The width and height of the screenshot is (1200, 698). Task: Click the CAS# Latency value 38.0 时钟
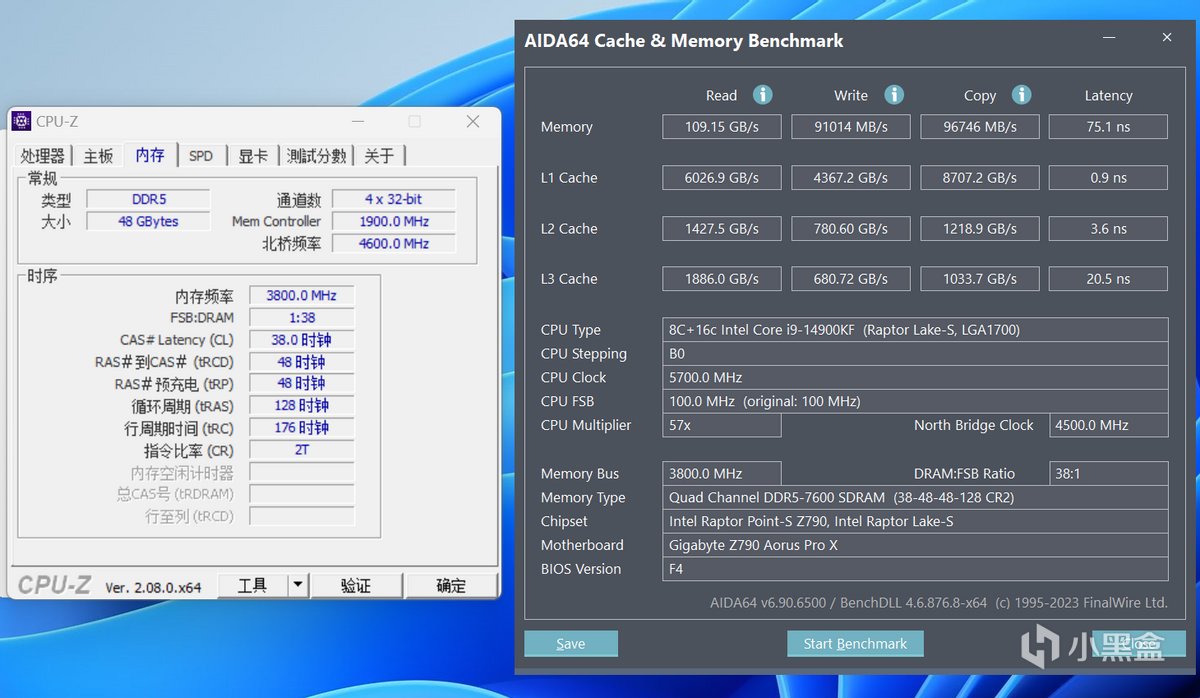[x=301, y=340]
